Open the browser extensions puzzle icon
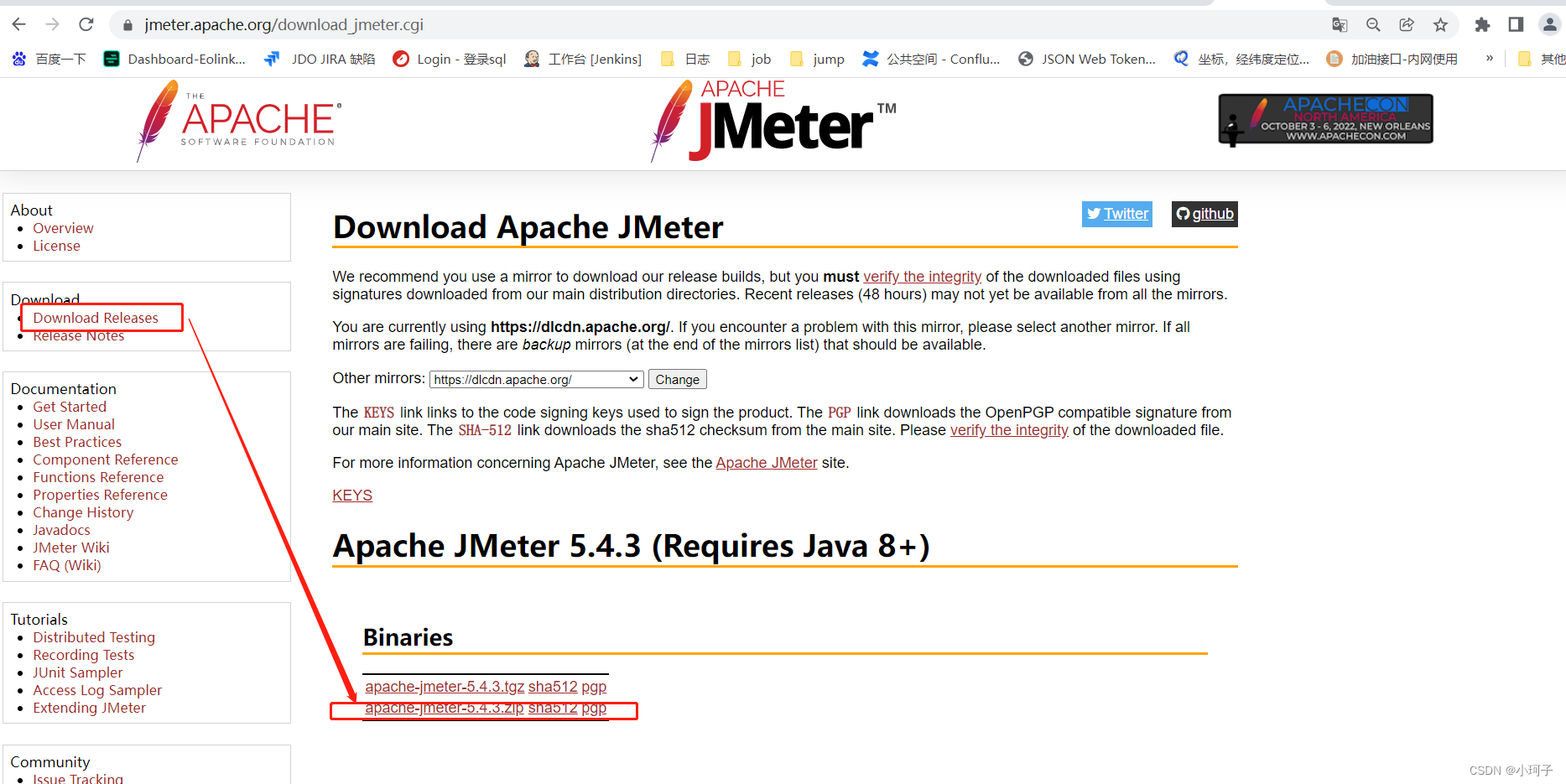The width and height of the screenshot is (1566, 784). tap(1482, 24)
